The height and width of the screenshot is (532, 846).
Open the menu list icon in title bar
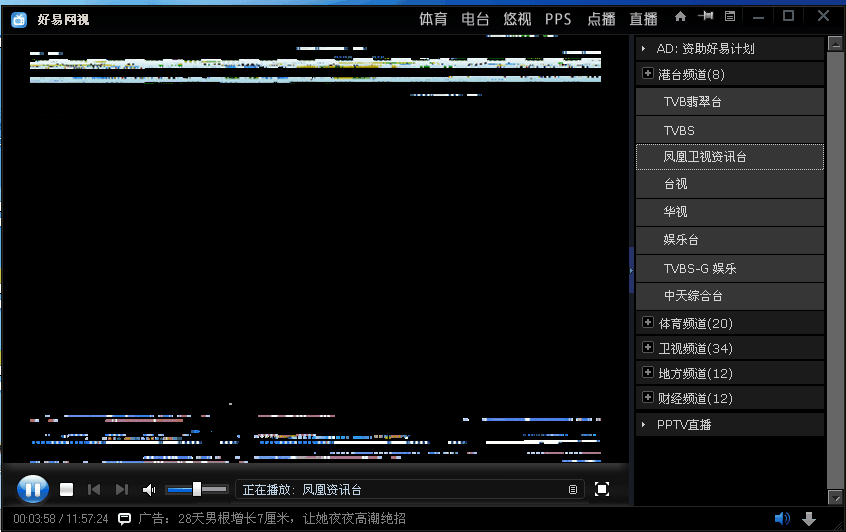pyautogui.click(x=730, y=16)
